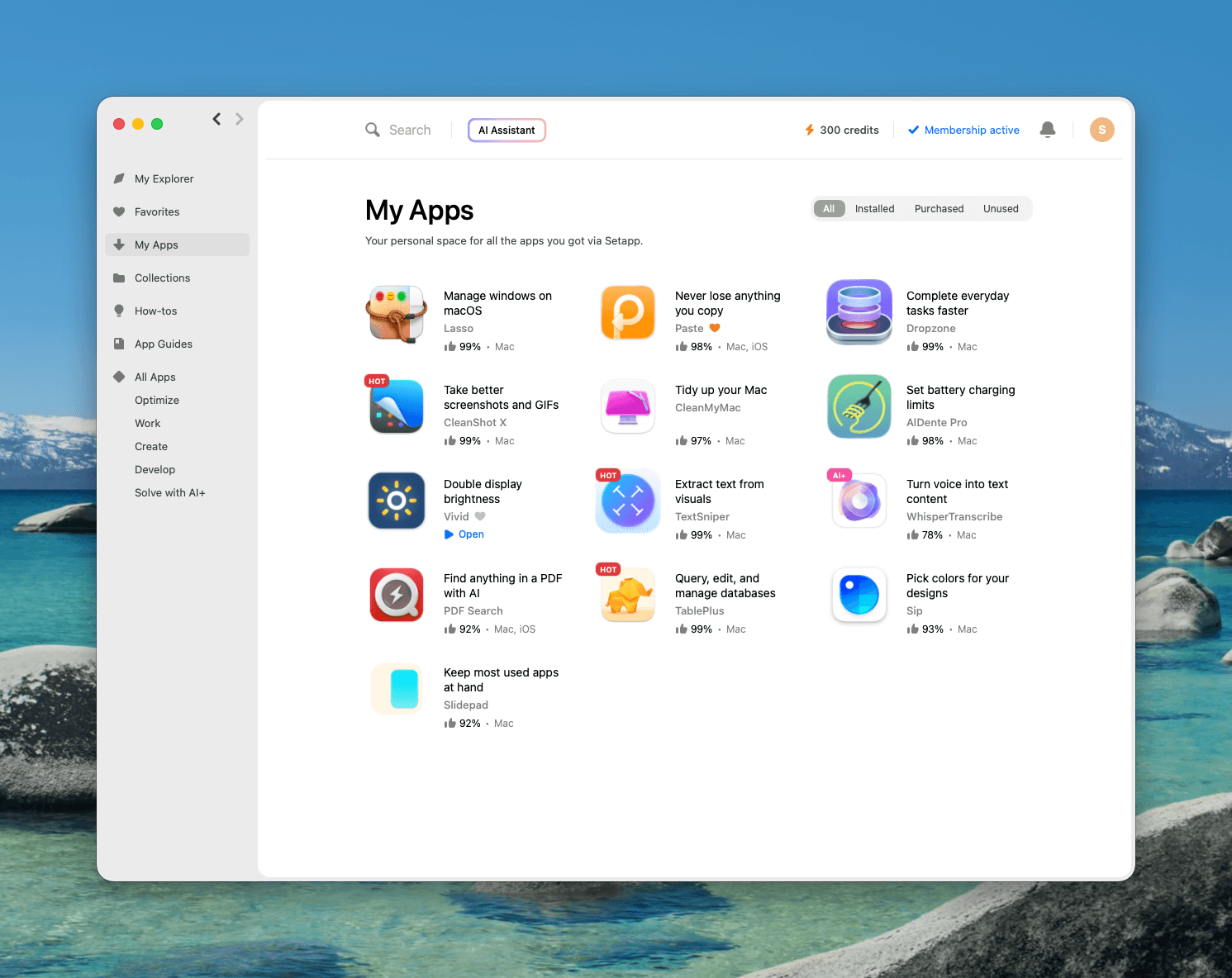
Task: Click the notifications bell icon
Action: pyautogui.click(x=1048, y=130)
